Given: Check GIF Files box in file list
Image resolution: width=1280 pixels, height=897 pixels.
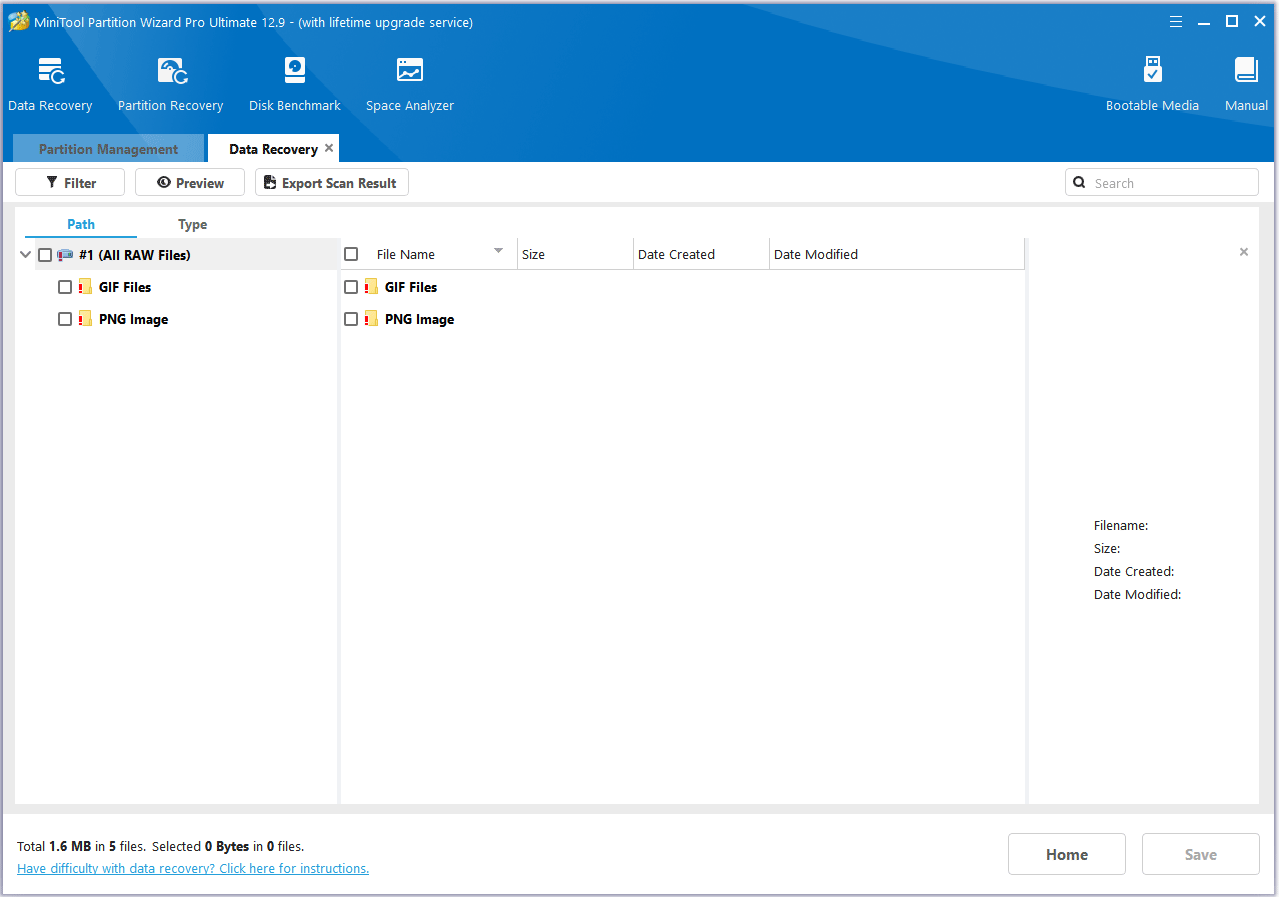Looking at the screenshot, I should (351, 287).
